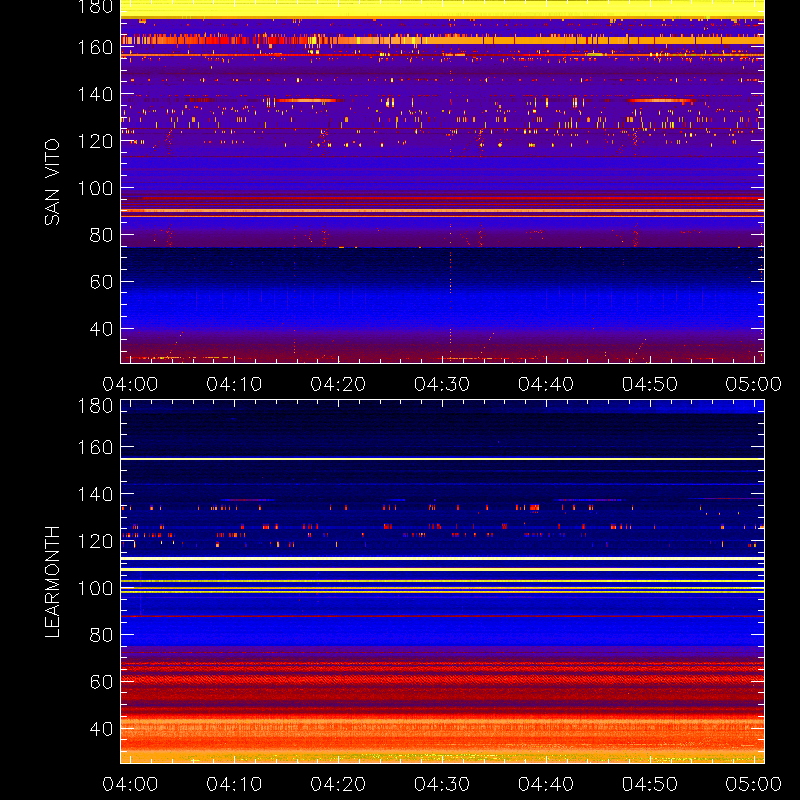
Task: Click 04:50 time label under Learmonth plot
Action: (650, 784)
